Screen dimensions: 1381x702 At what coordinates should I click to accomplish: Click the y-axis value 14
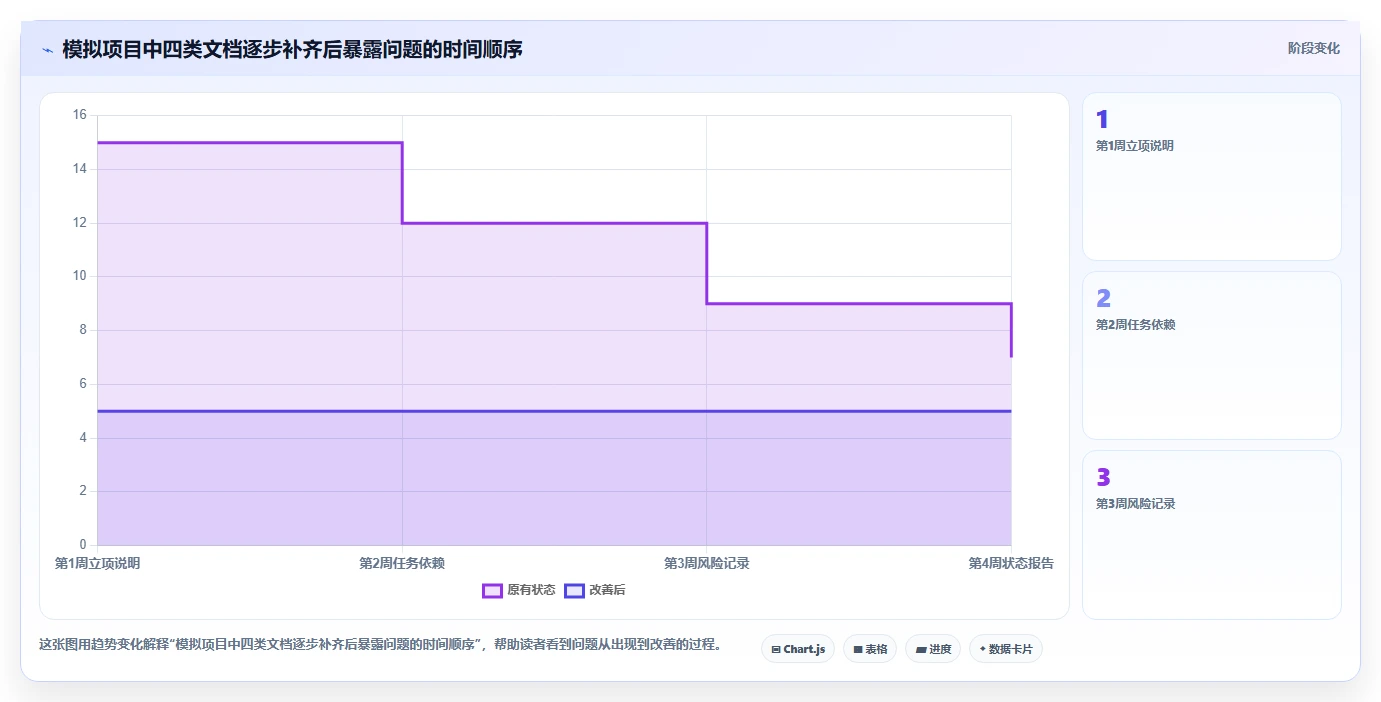(x=80, y=169)
